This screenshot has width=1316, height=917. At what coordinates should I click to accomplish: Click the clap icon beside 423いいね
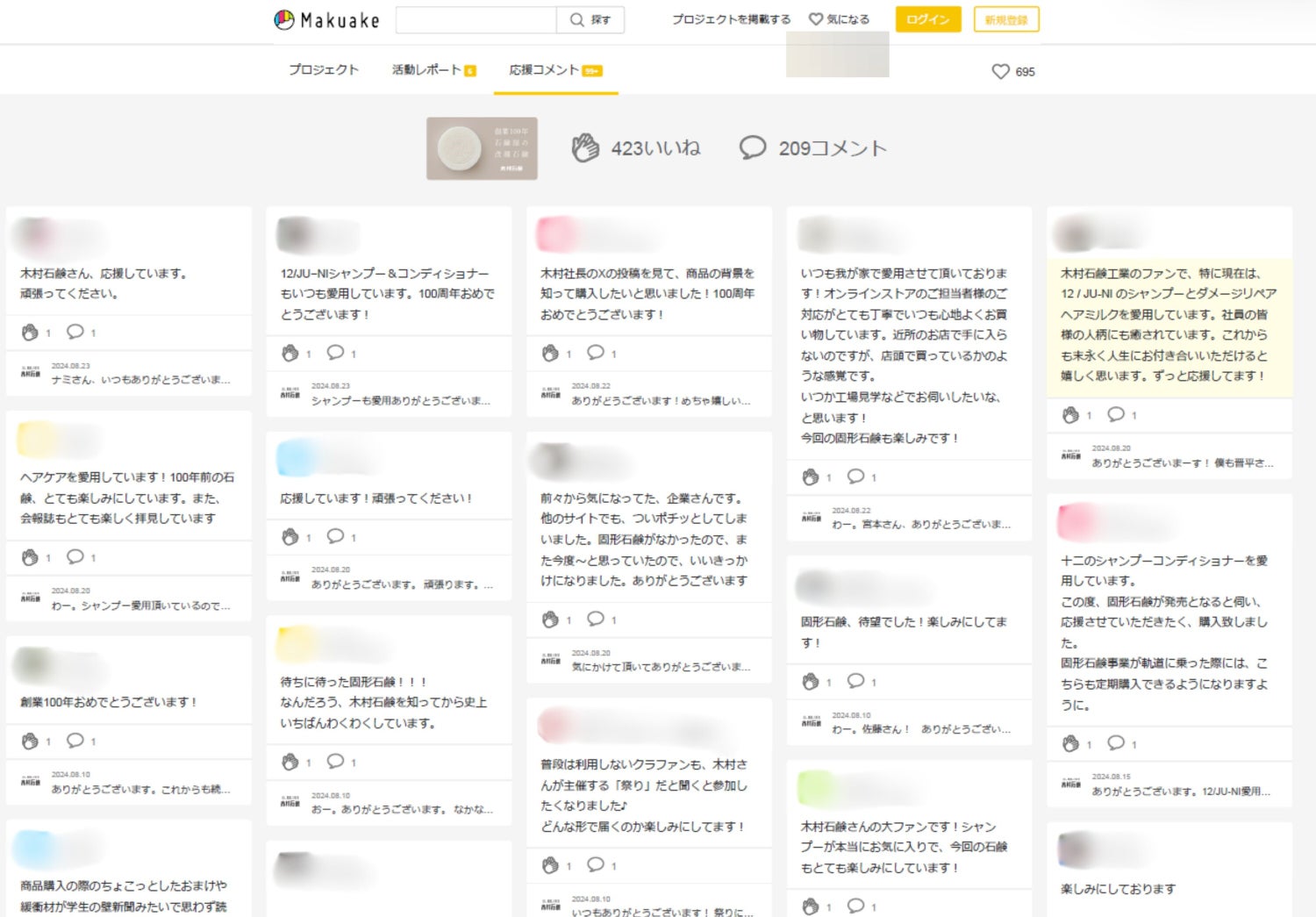coord(585,148)
